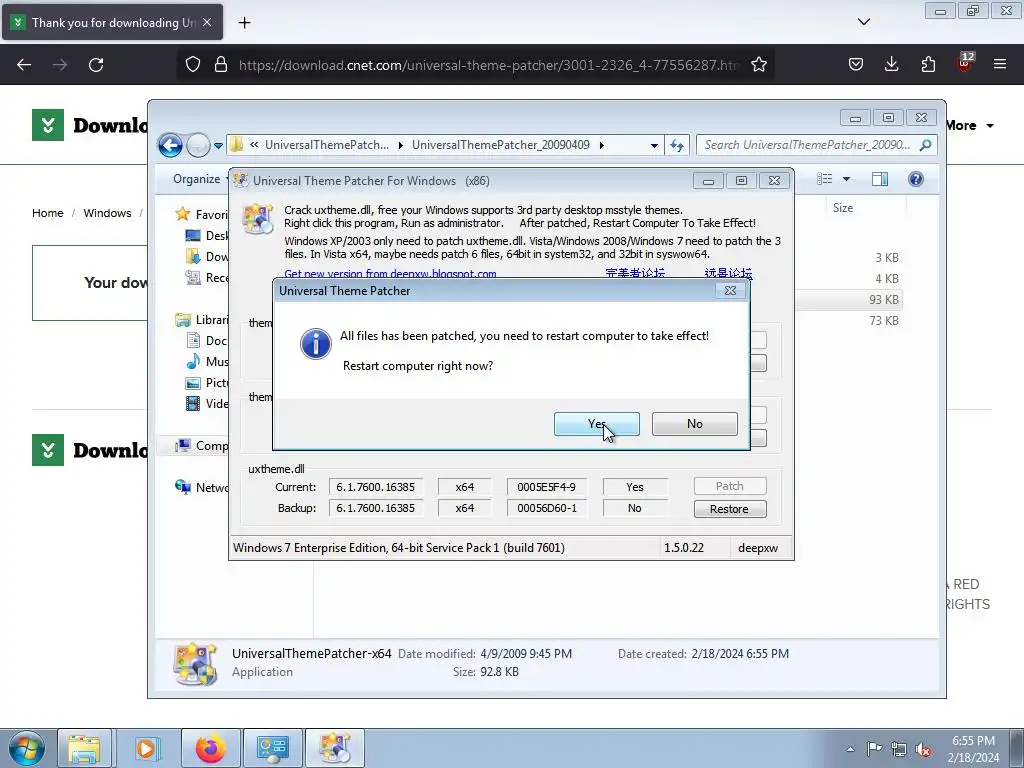Open the control panel taskbar icon

coord(272,748)
